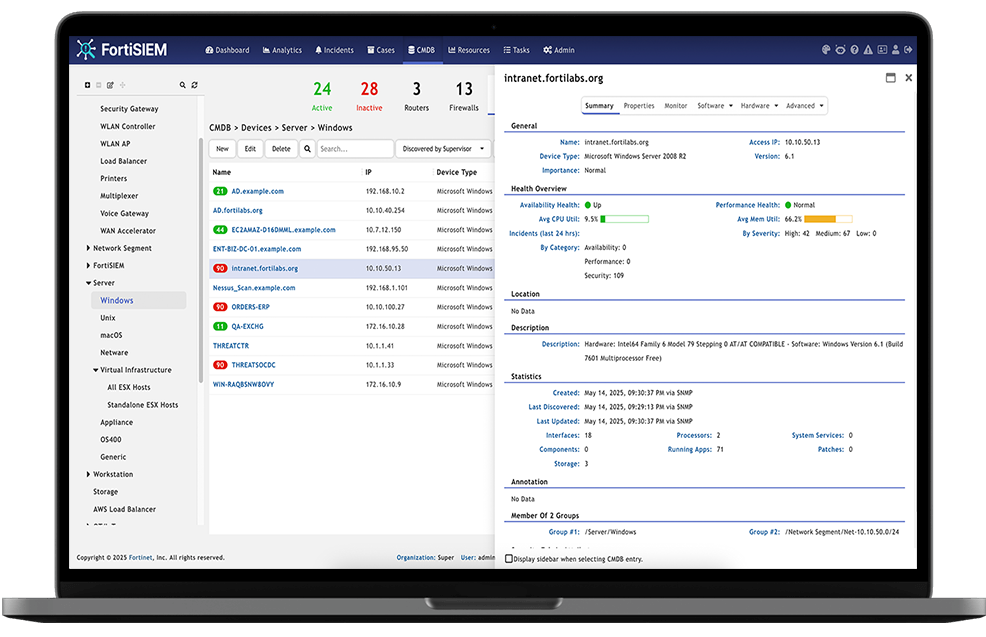The image size is (986, 637).
Task: Open the 'Discovered by Supervisor' dropdown
Action: 444,149
